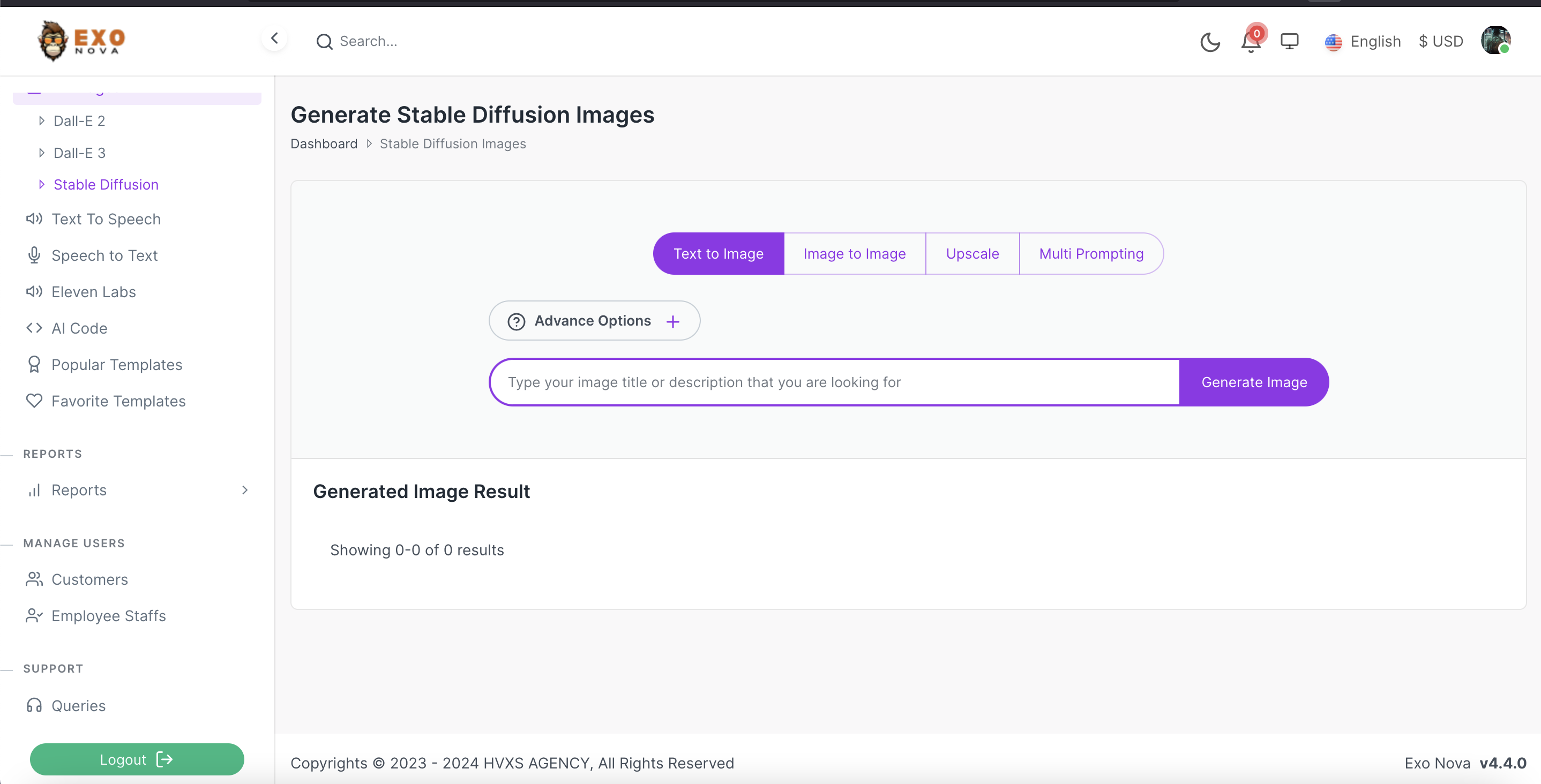
Task: Focus the image description input field
Action: (834, 382)
